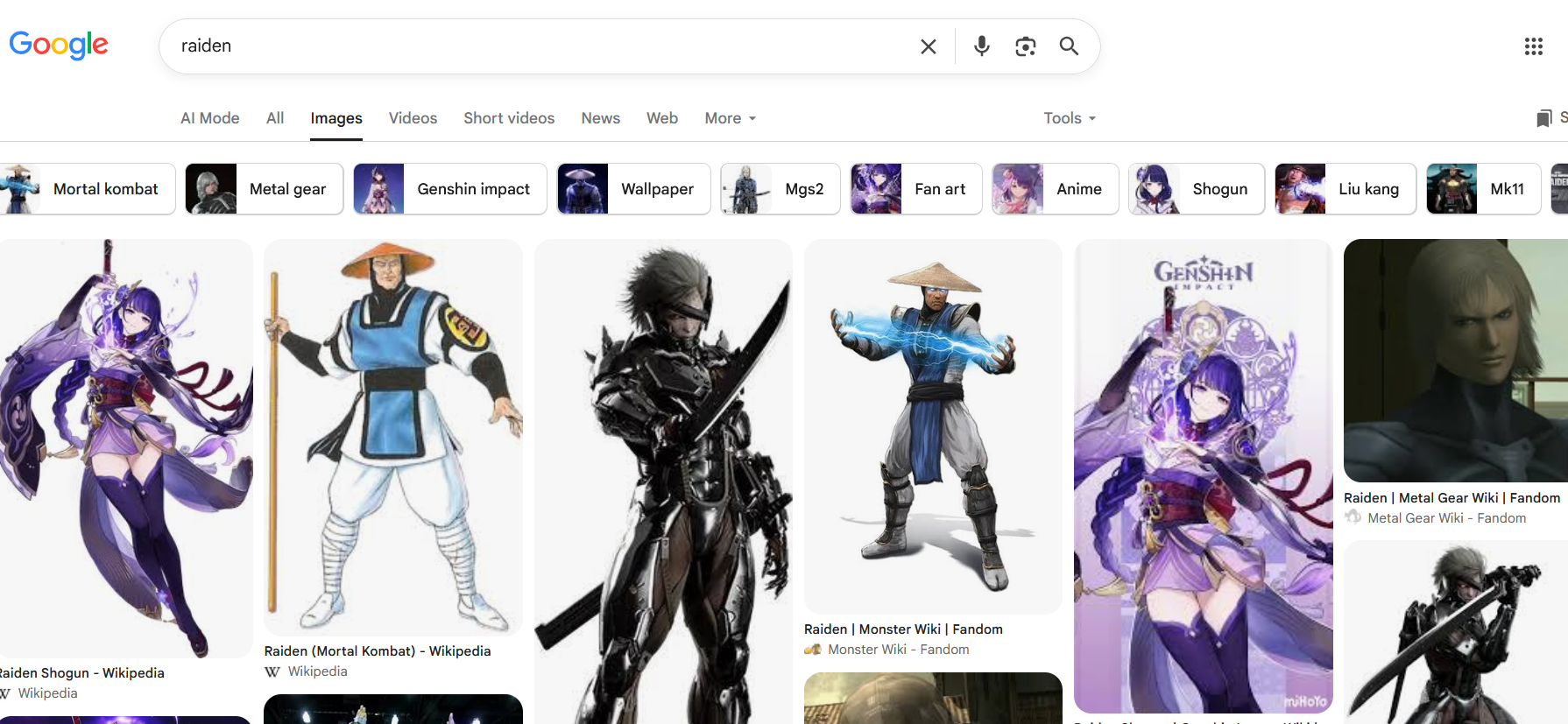Filter by Mgs2 chip
The image size is (1568, 724).
pos(780,189)
